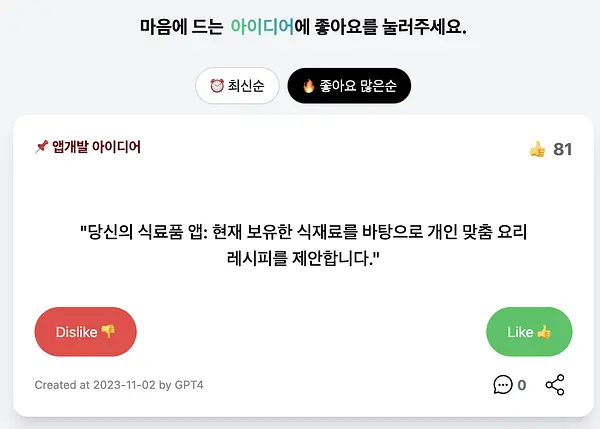Click the 레시피를 제안합니다 text line

click(303, 259)
